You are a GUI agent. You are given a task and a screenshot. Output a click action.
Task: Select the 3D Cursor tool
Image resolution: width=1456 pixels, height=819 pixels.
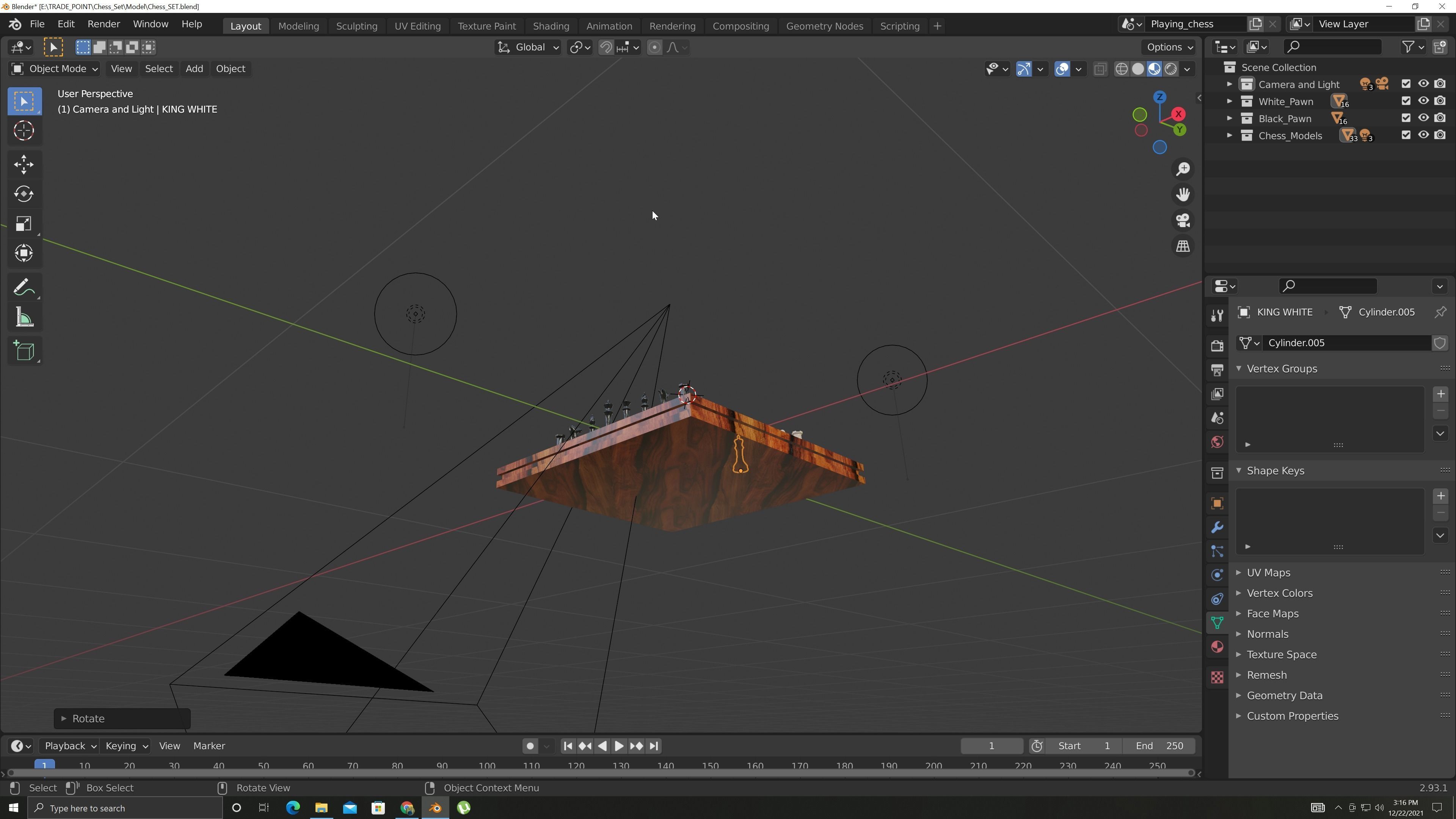24,130
